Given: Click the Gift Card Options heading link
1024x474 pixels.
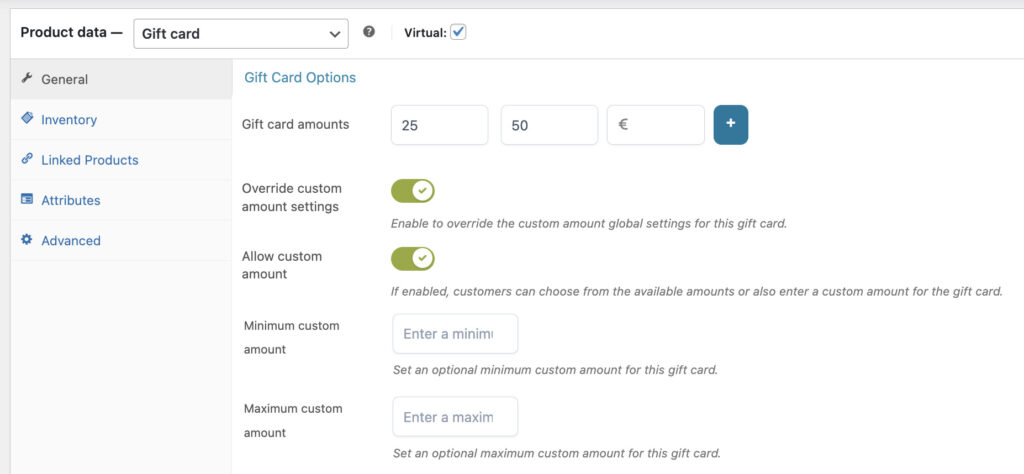Looking at the screenshot, I should [x=300, y=78].
